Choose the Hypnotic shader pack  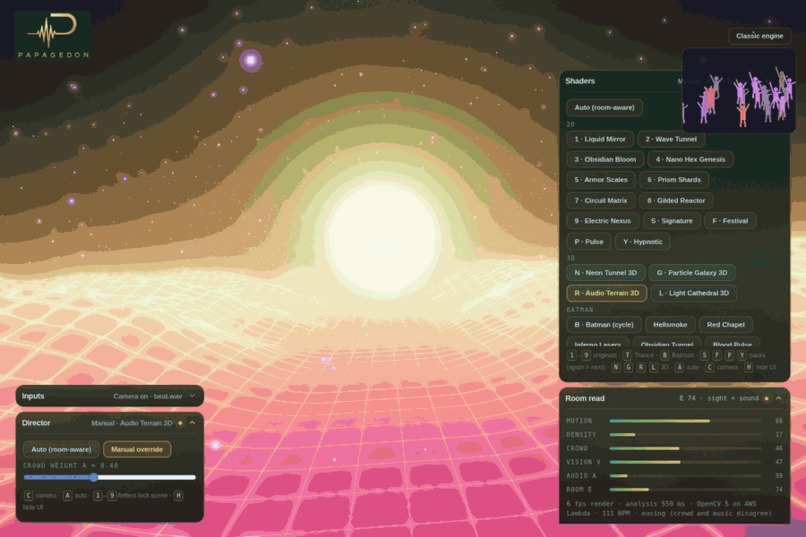click(643, 242)
